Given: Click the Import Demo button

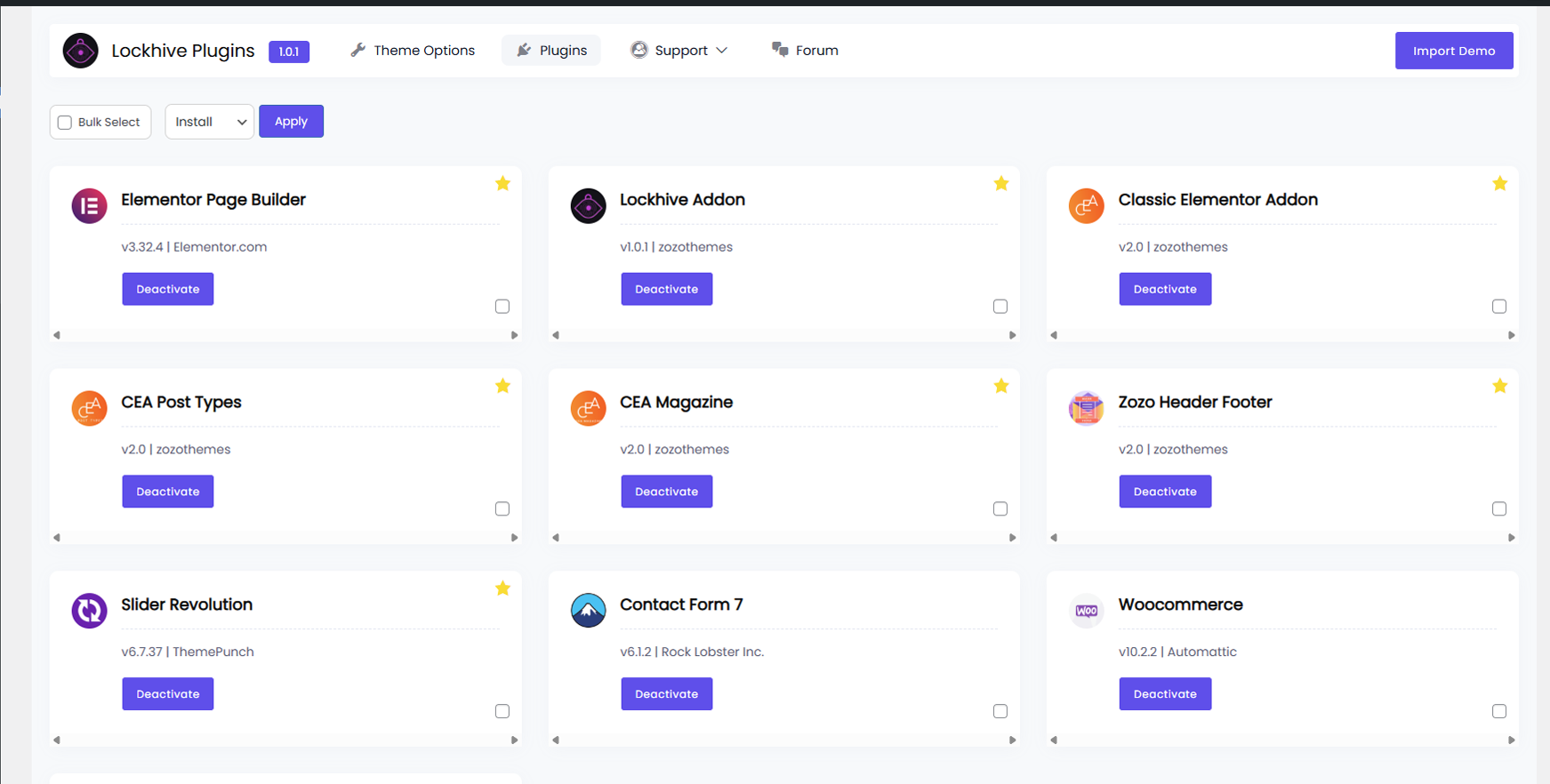Looking at the screenshot, I should point(1453,51).
